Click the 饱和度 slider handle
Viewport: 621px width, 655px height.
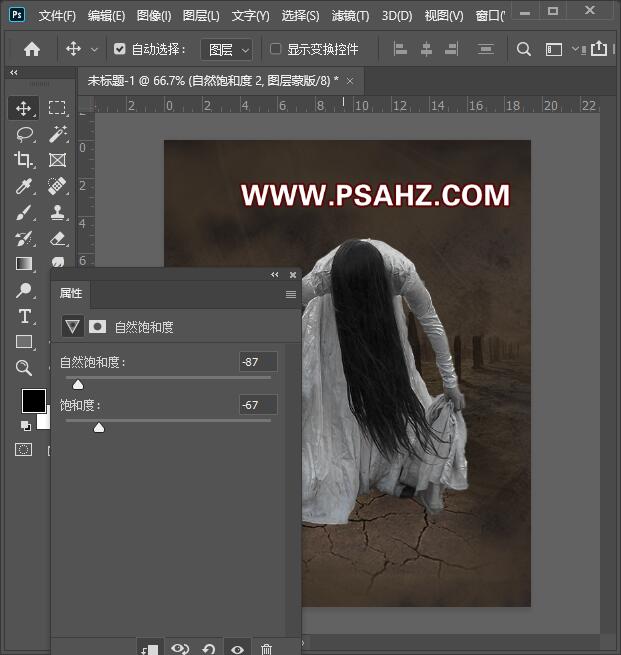click(99, 427)
